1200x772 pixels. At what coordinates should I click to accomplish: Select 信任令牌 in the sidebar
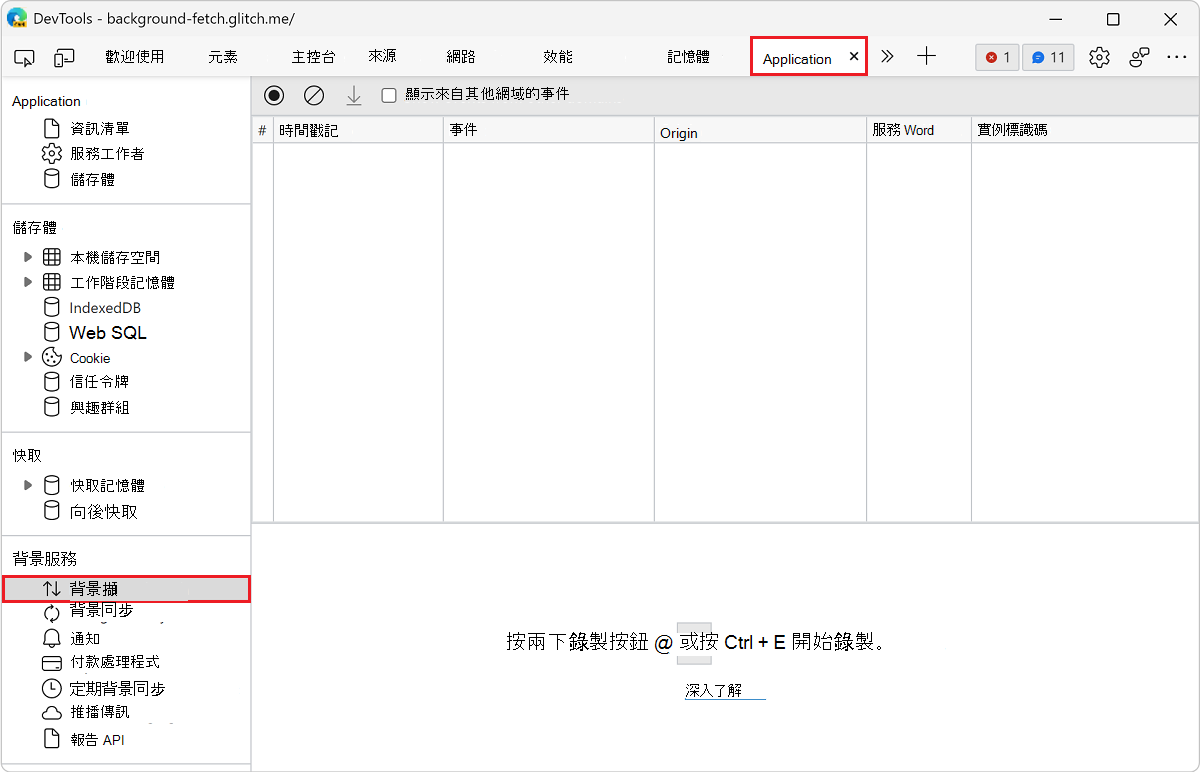coord(99,382)
